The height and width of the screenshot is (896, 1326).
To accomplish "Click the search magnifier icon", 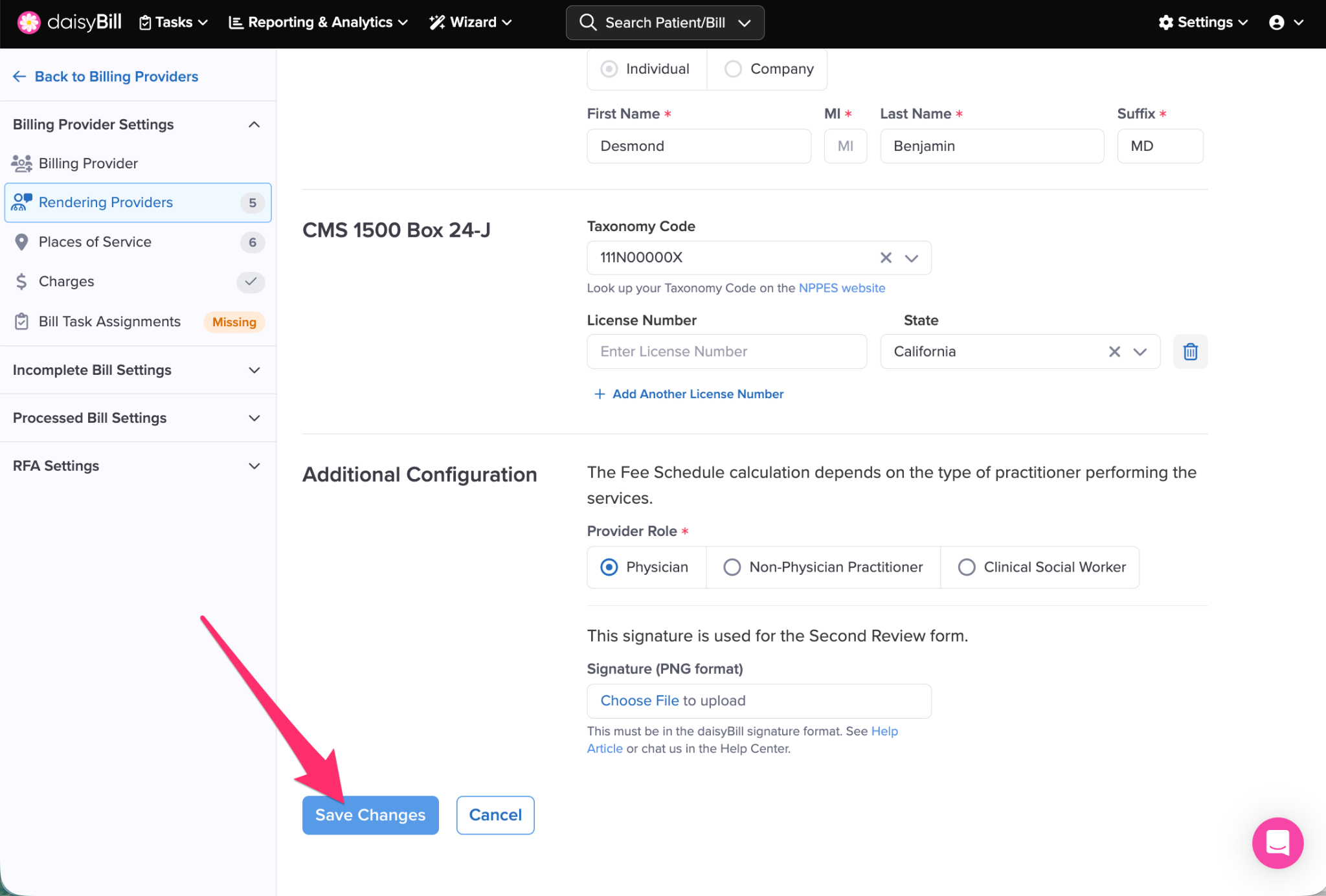I will (587, 23).
